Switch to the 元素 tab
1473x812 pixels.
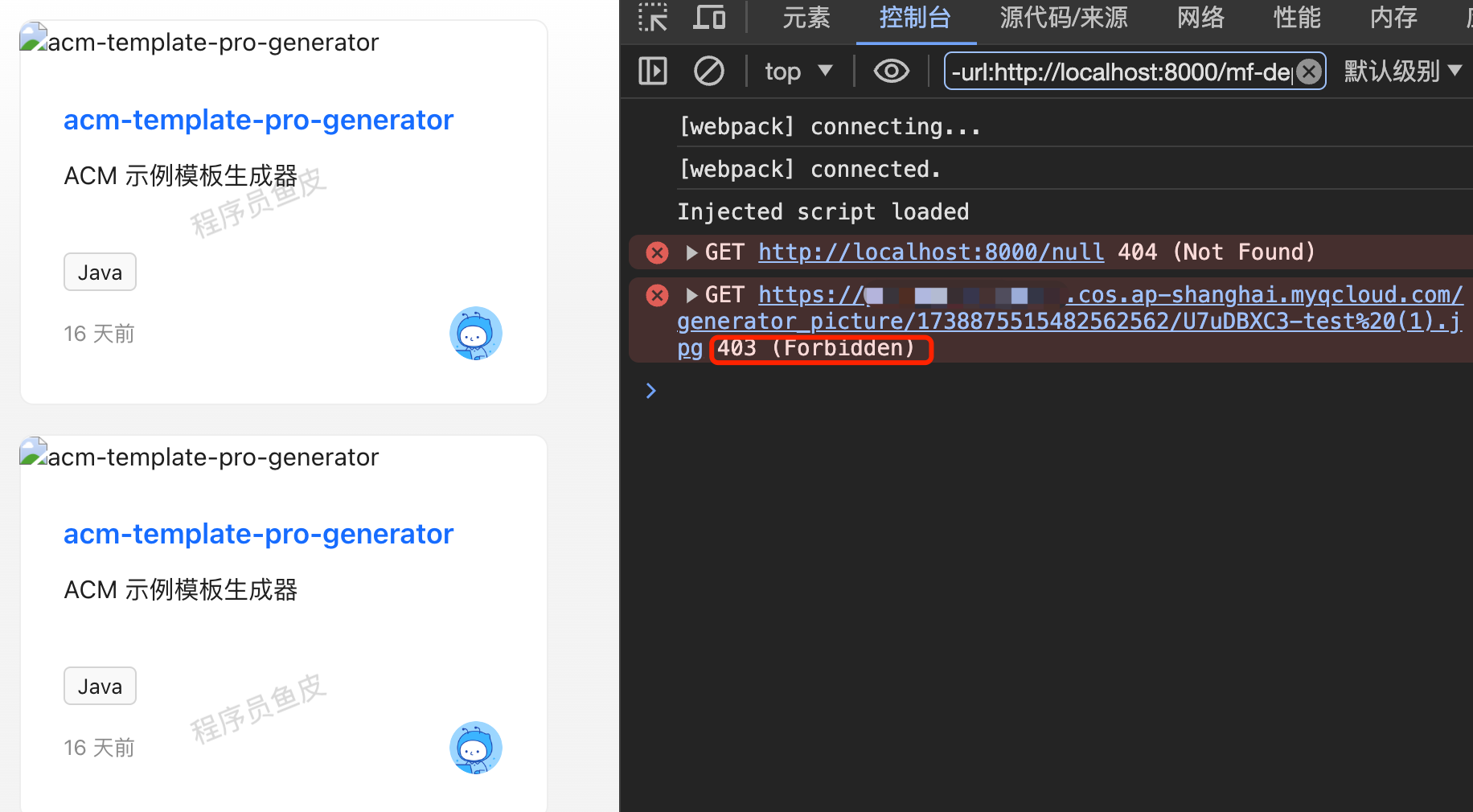tap(806, 18)
